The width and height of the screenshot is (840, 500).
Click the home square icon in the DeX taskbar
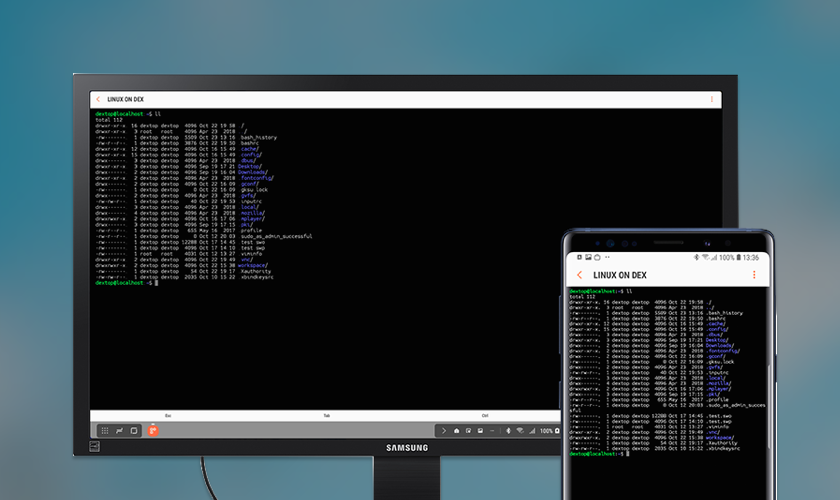click(x=134, y=430)
